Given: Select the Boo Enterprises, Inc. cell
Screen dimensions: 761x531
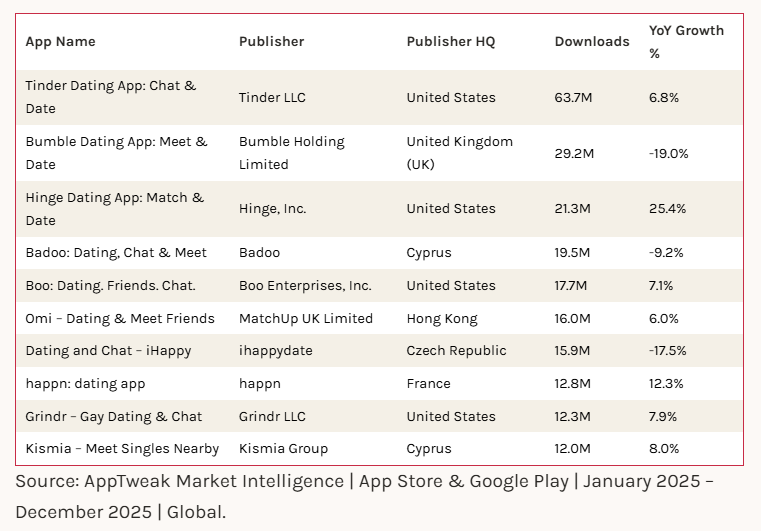Looking at the screenshot, I should (x=305, y=286).
